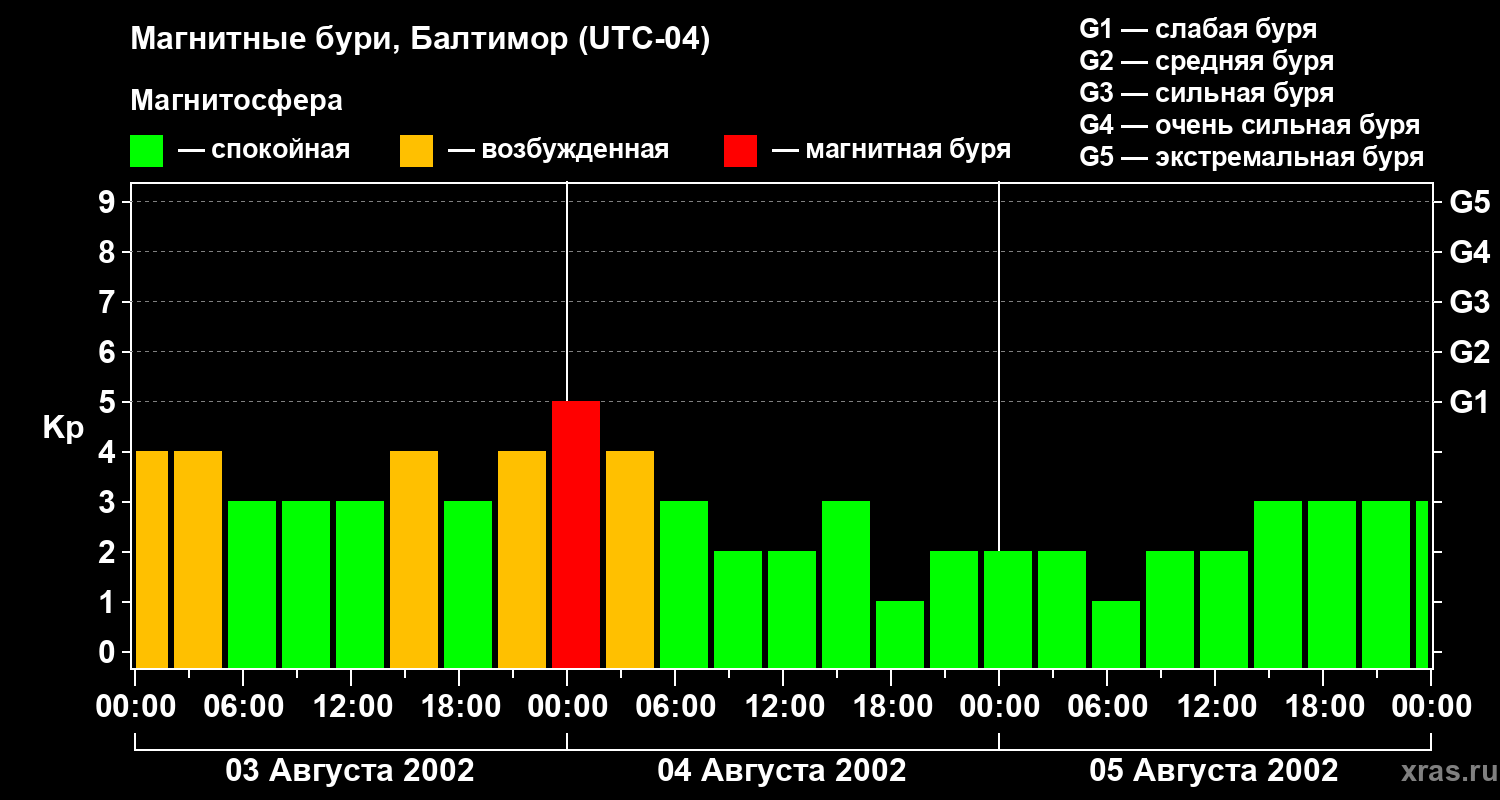Click the '— магнитная буря' legend label

coord(892,150)
